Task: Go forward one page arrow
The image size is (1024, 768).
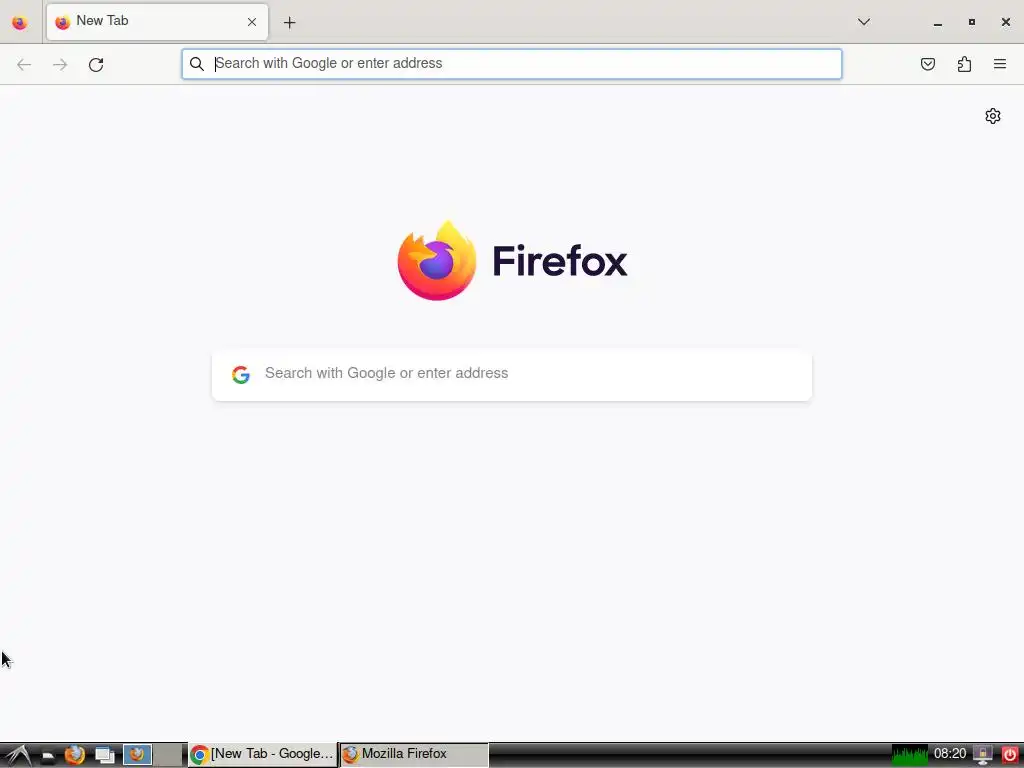Action: 60,64
